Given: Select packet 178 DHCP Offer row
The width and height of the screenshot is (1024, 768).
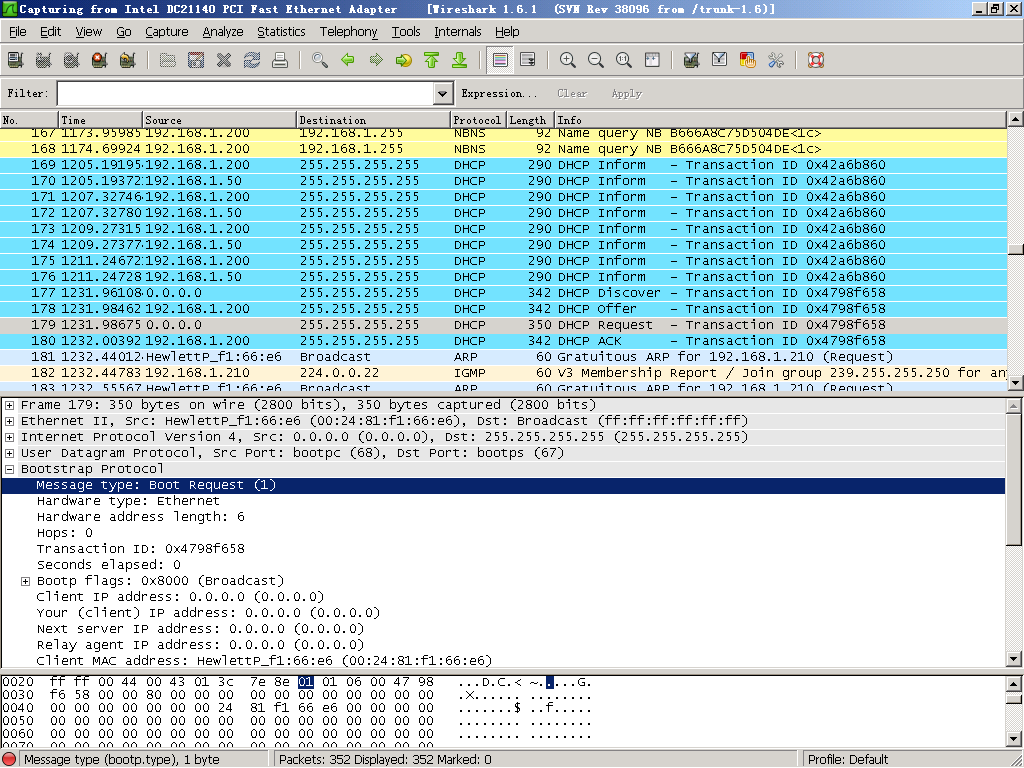Looking at the screenshot, I should (x=503, y=309).
